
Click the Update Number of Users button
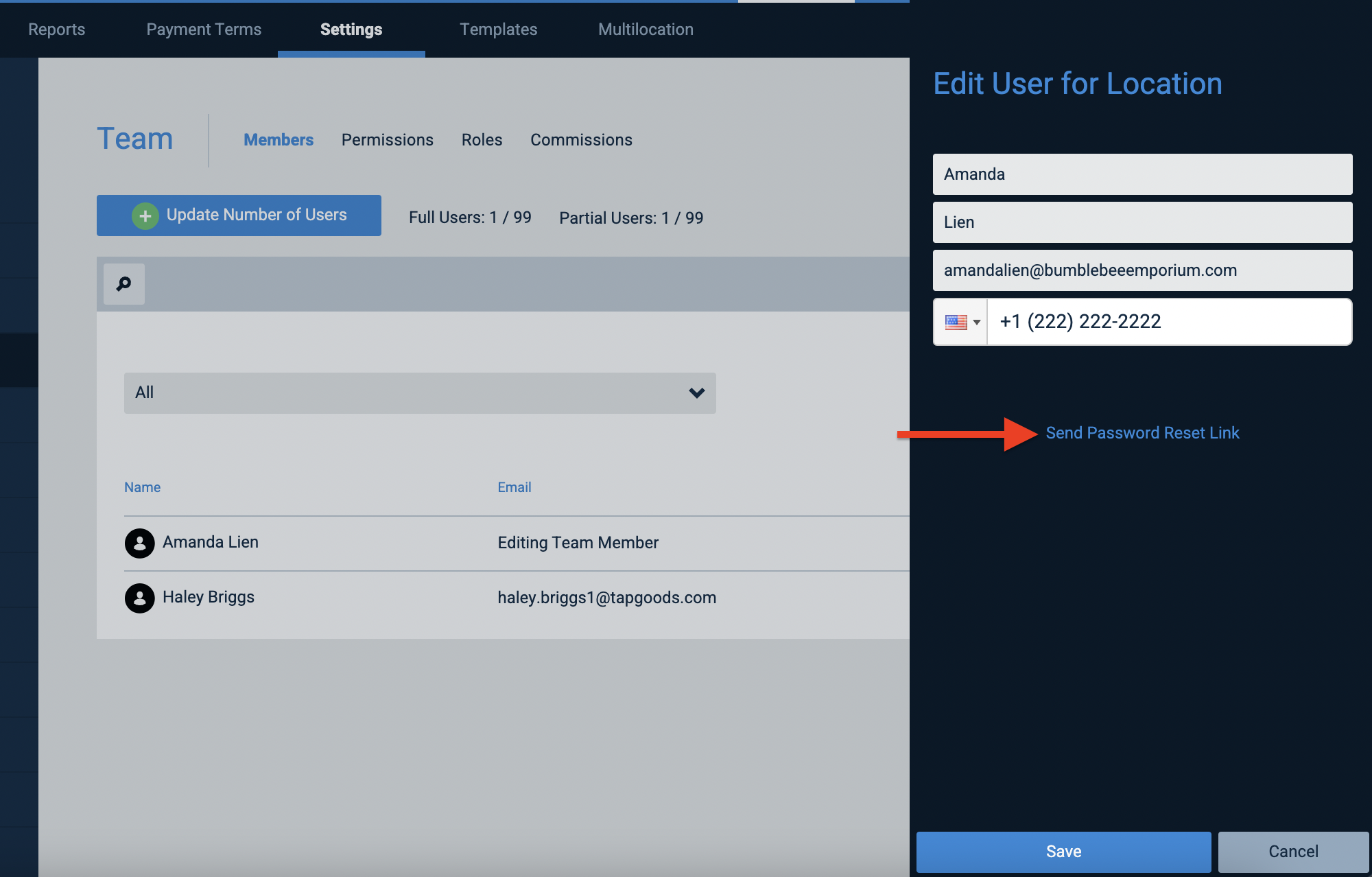(239, 215)
